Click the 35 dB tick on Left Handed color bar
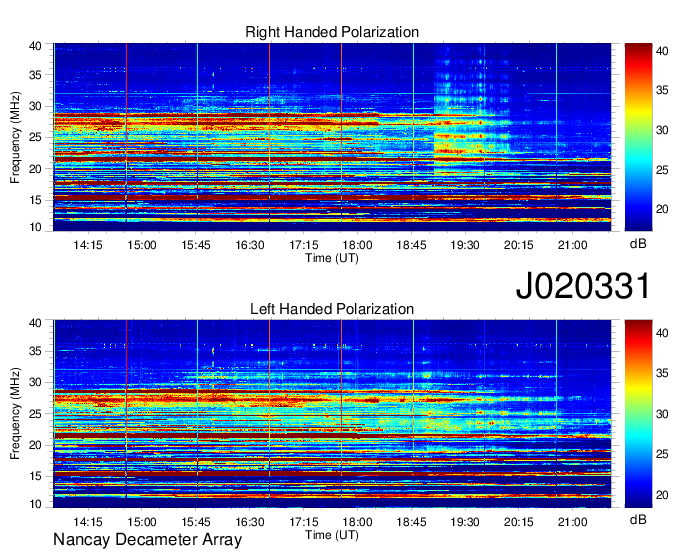 662,373
